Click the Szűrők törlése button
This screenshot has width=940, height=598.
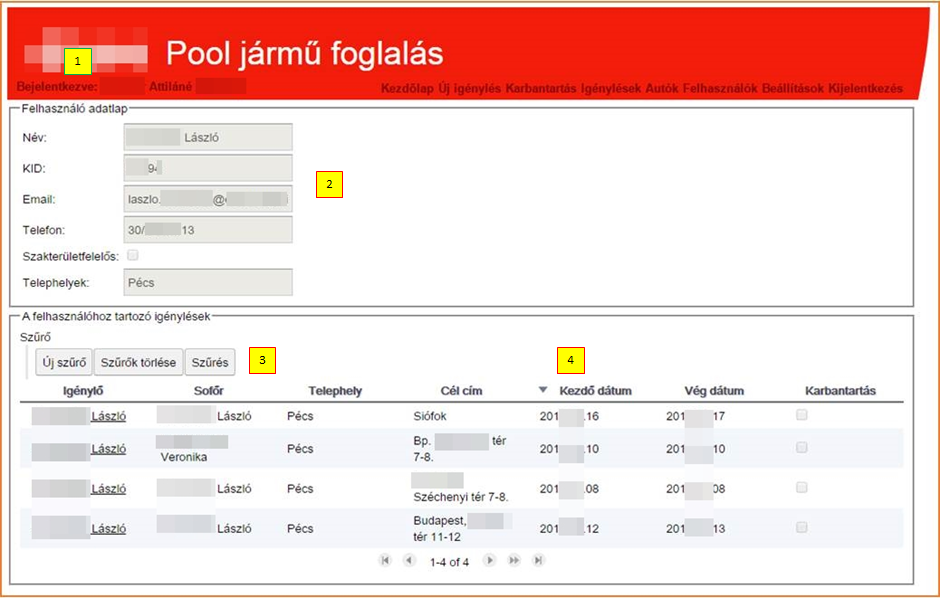139,362
